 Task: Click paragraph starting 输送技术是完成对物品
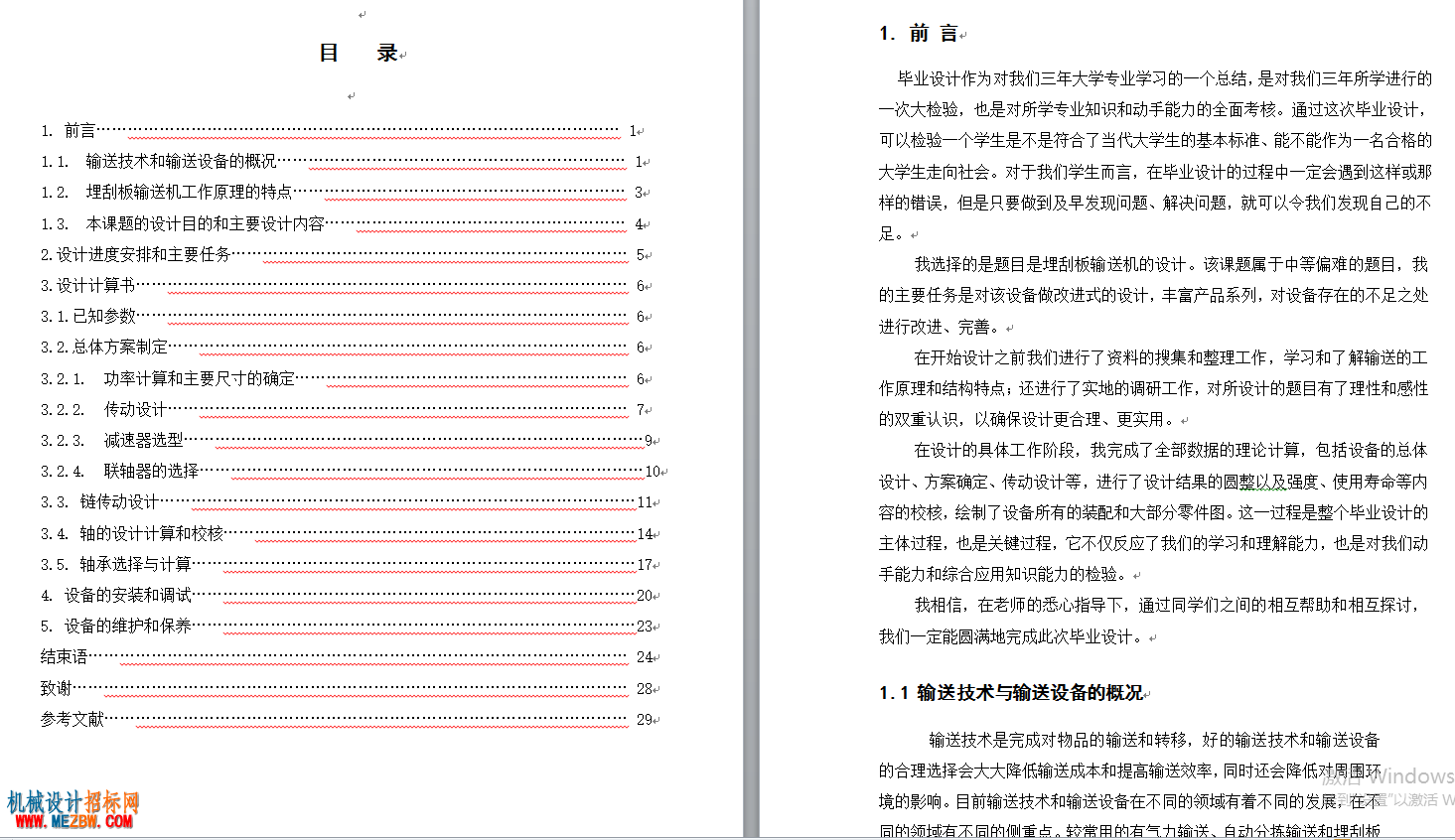[x=1130, y=784]
